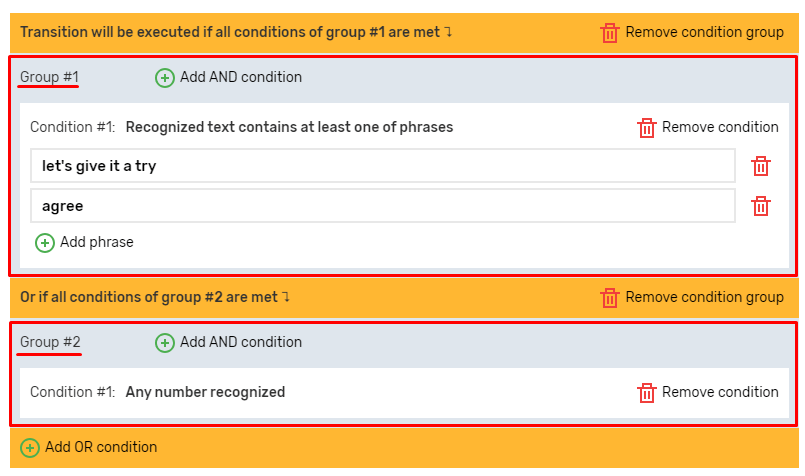Delete the 'agree' phrase with trash icon
The height and width of the screenshot is (476, 805).
[761, 206]
